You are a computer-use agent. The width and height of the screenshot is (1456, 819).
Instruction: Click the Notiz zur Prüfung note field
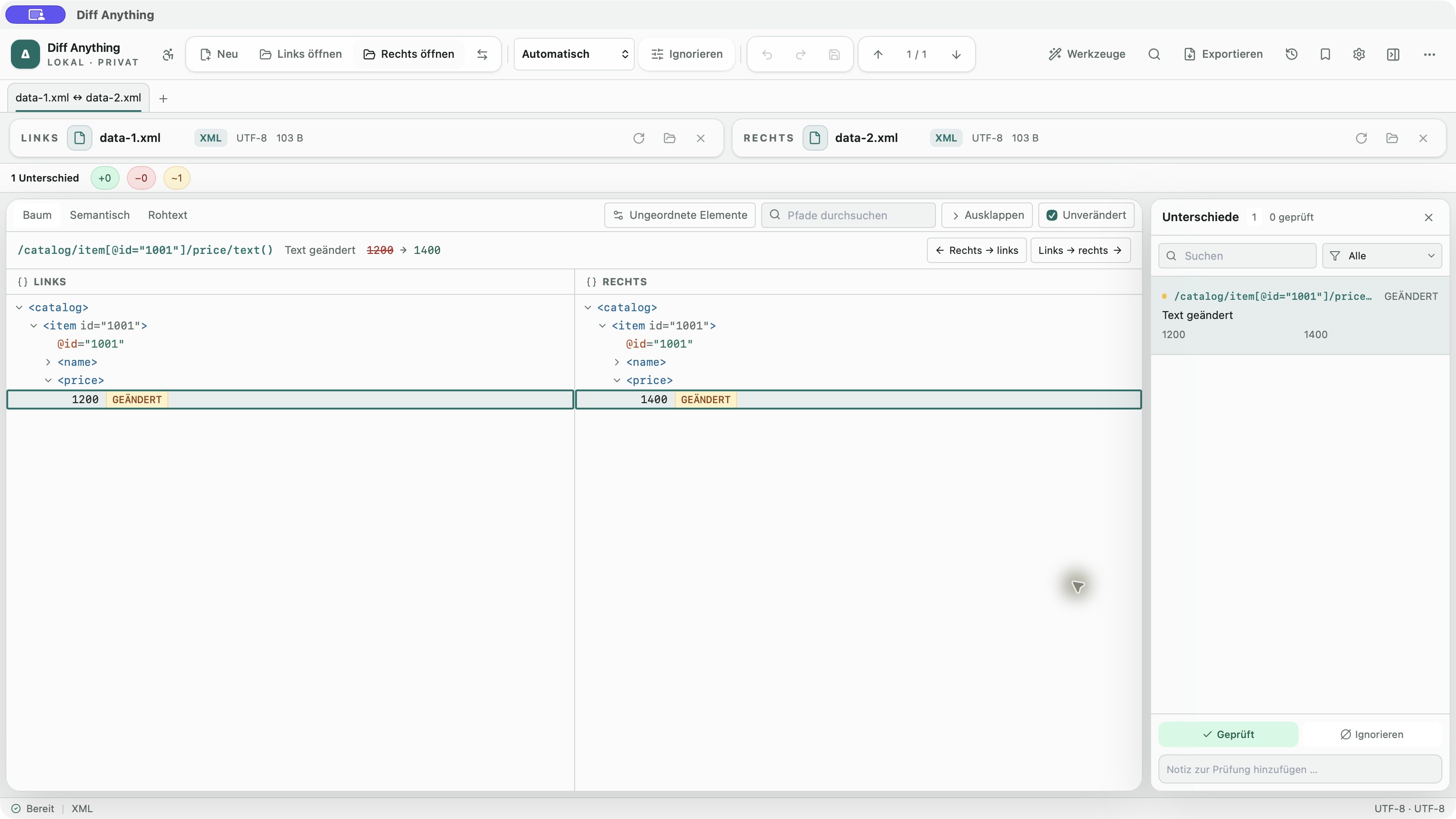1300,769
